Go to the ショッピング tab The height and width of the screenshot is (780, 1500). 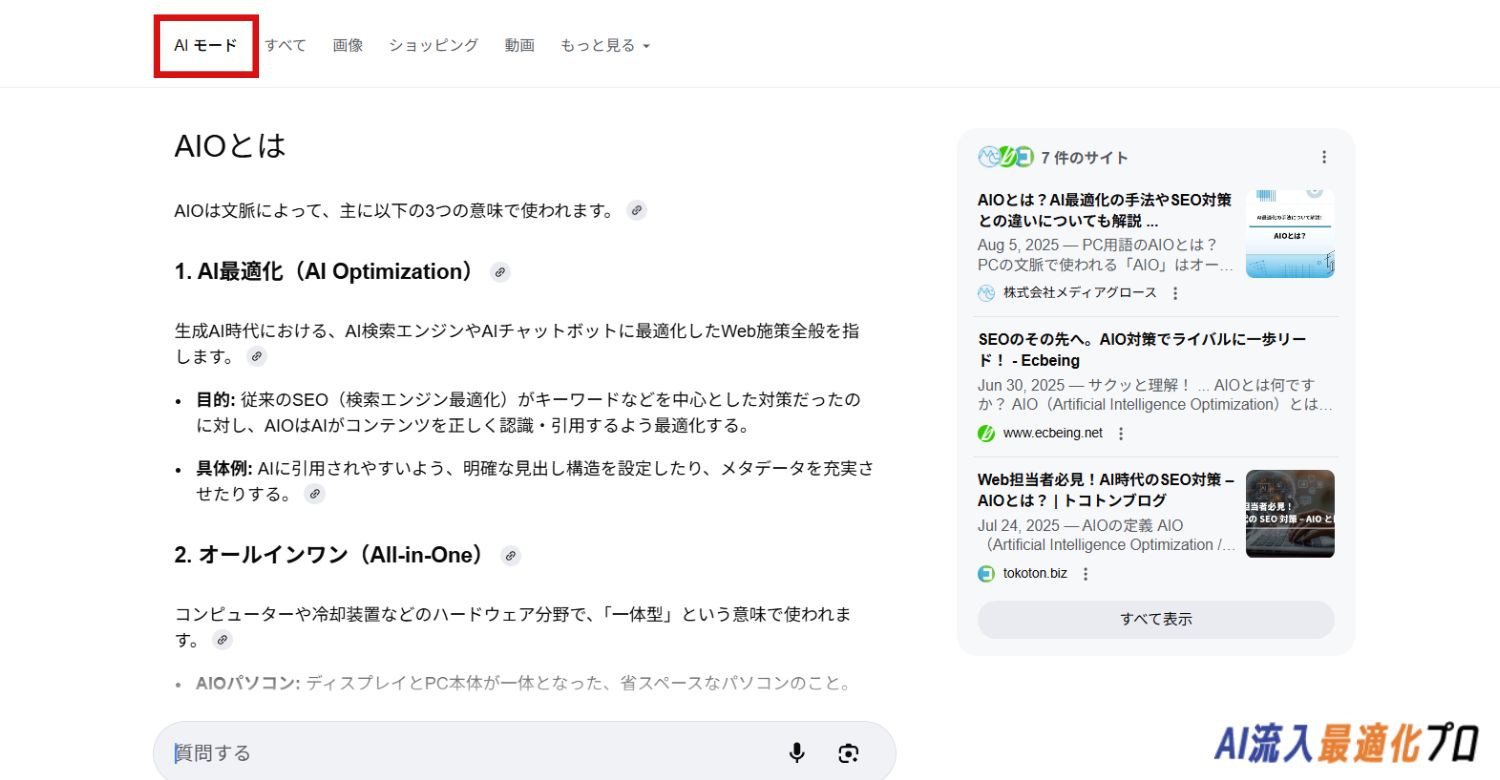click(433, 45)
